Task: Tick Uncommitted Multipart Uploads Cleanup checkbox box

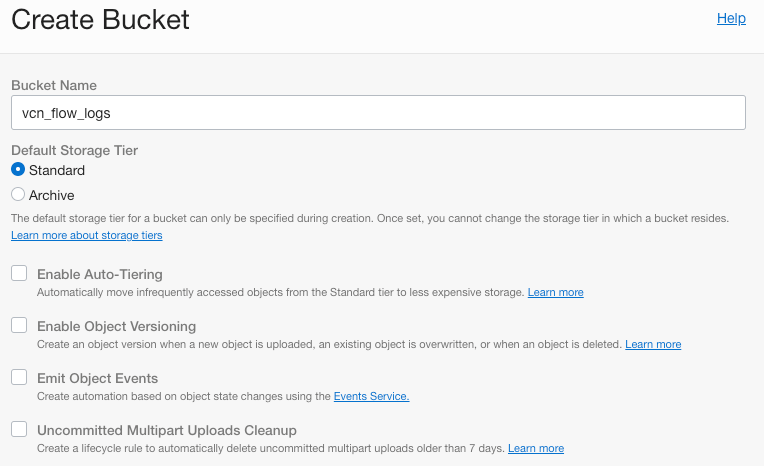Action: coord(19,430)
